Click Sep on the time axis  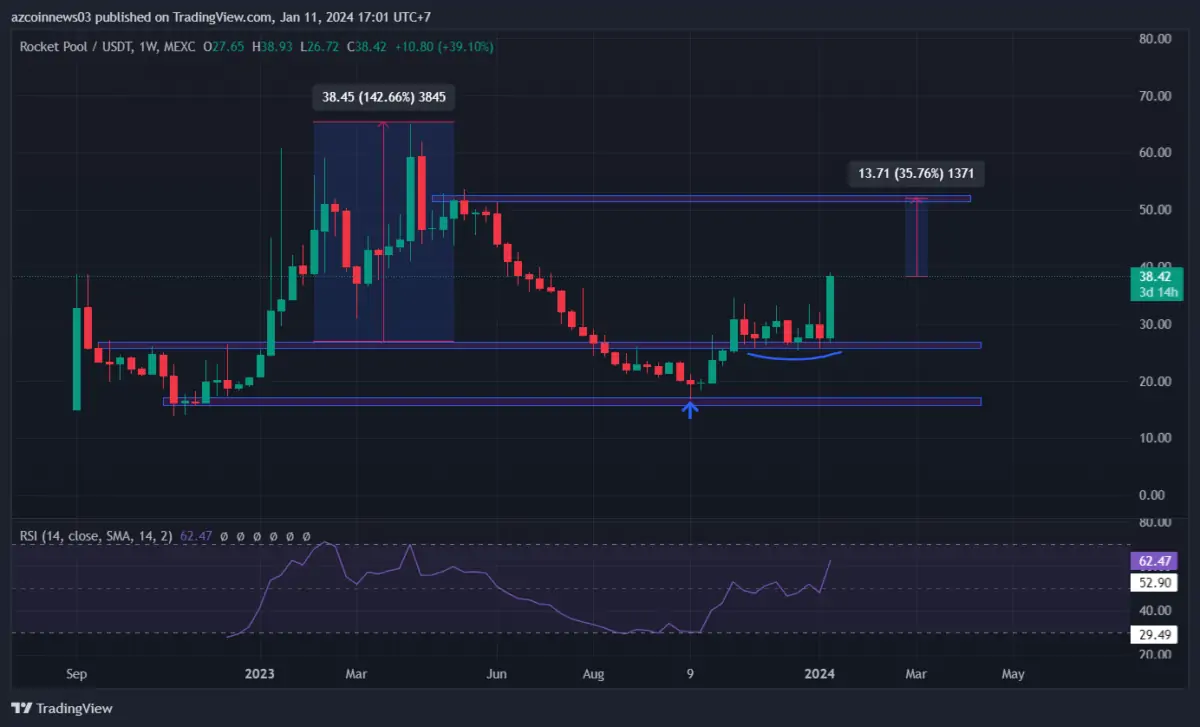coord(77,674)
